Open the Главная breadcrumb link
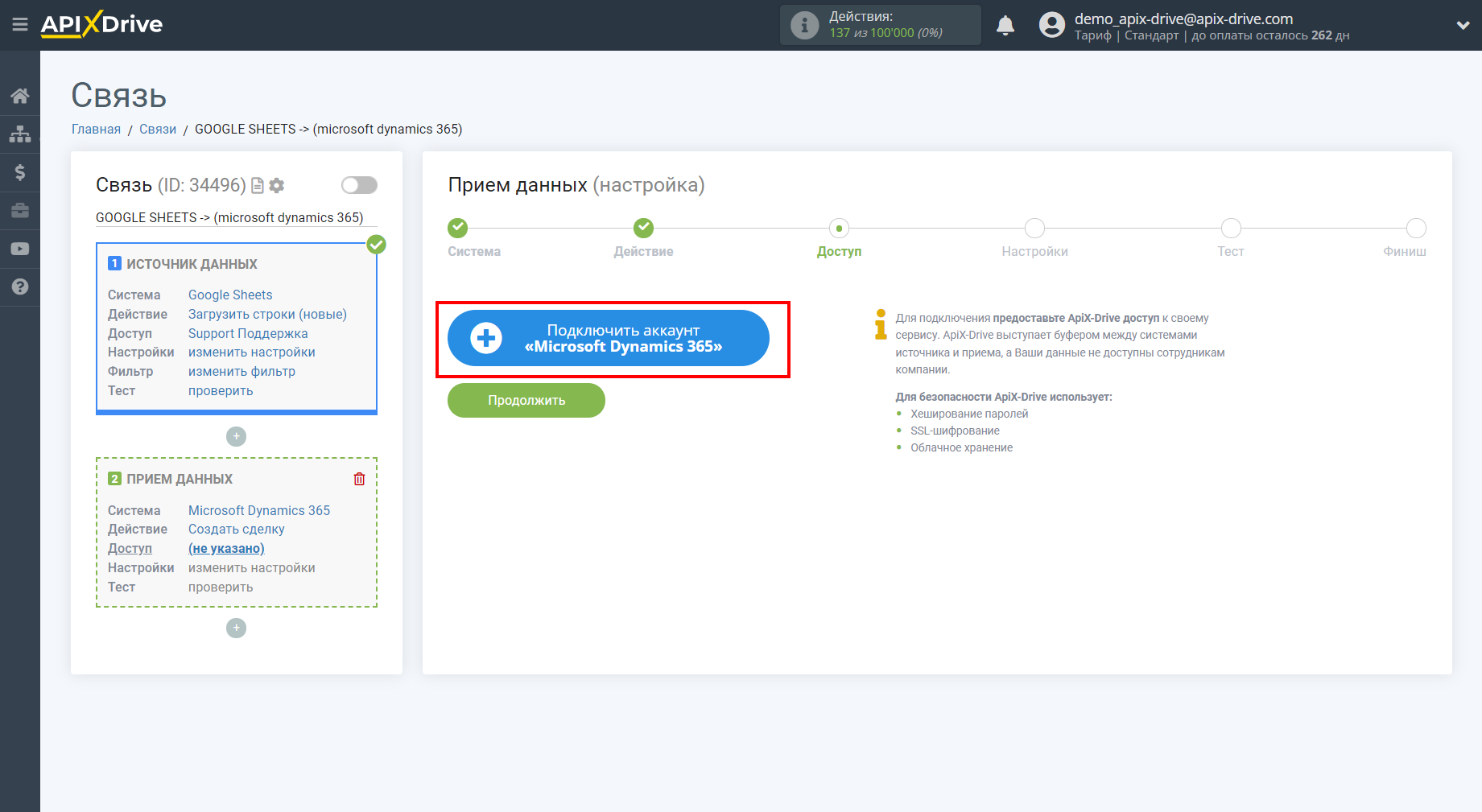The width and height of the screenshot is (1482, 812). click(96, 129)
